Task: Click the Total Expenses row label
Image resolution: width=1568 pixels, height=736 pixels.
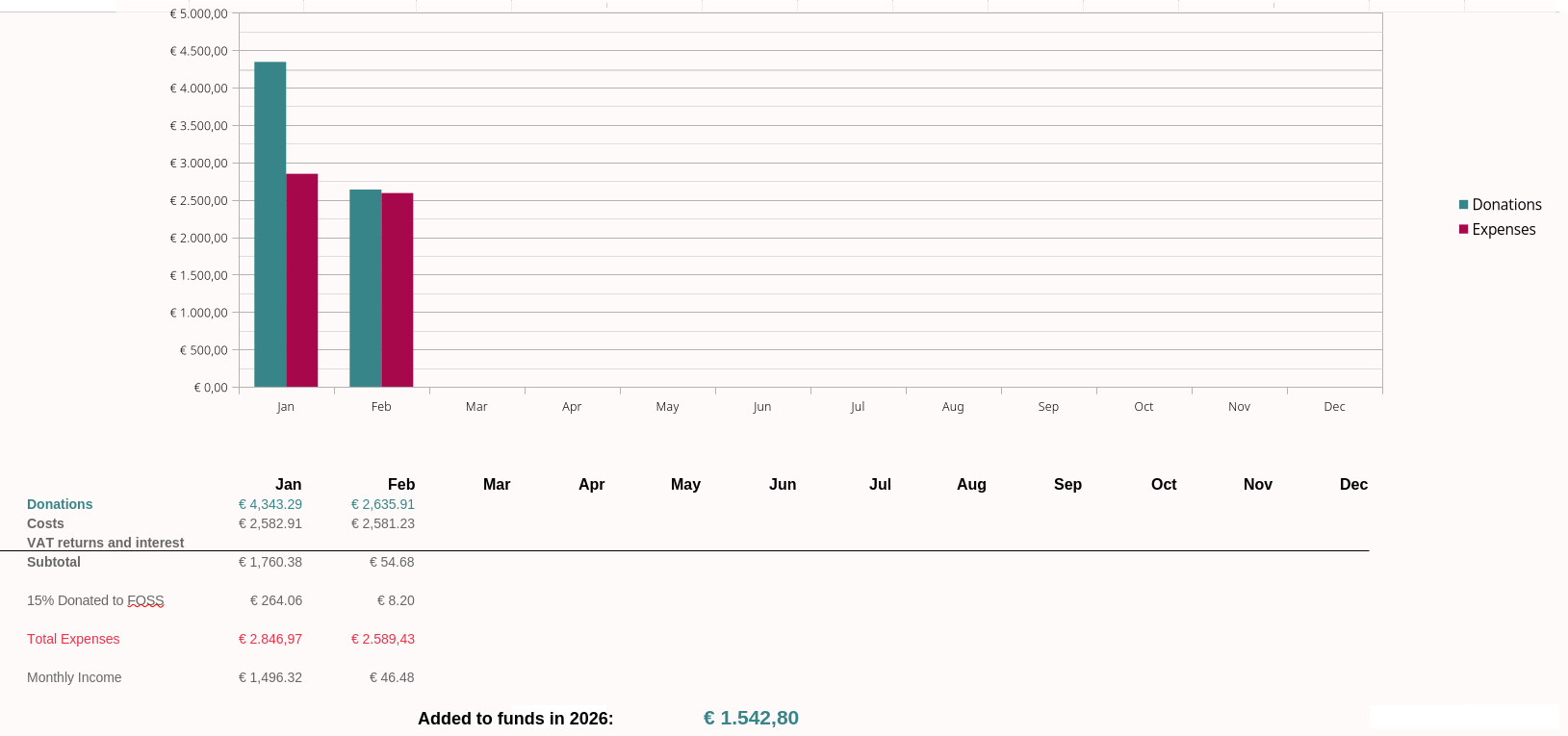Action: (x=73, y=639)
